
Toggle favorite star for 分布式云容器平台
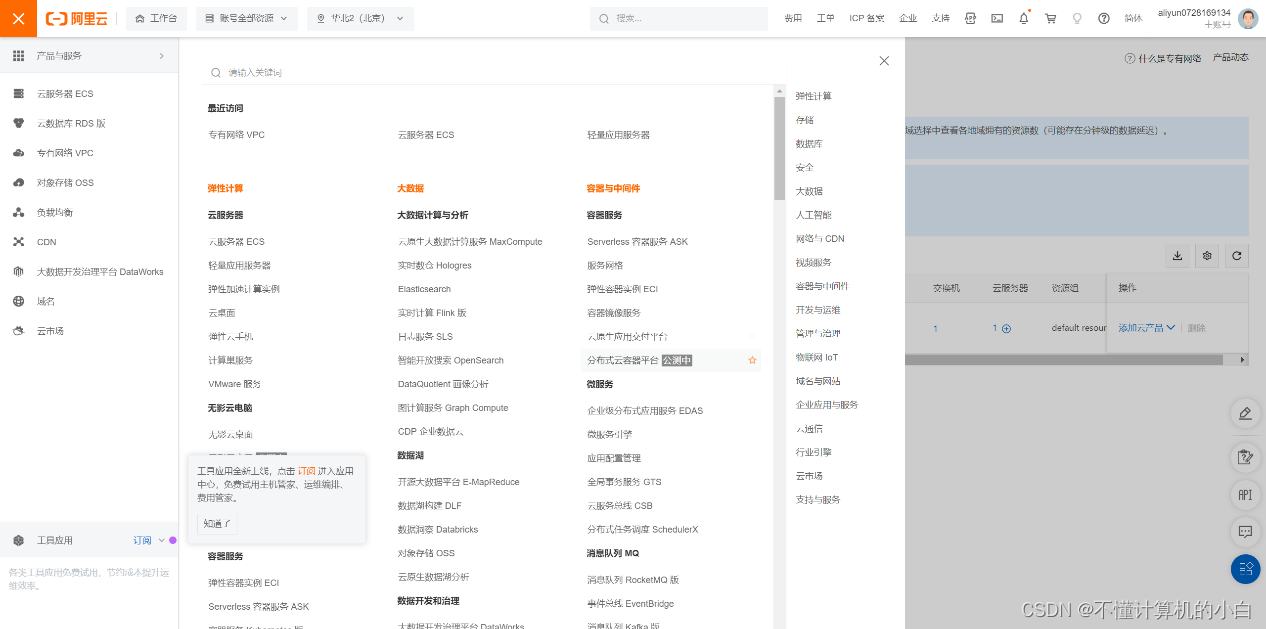[752, 360]
